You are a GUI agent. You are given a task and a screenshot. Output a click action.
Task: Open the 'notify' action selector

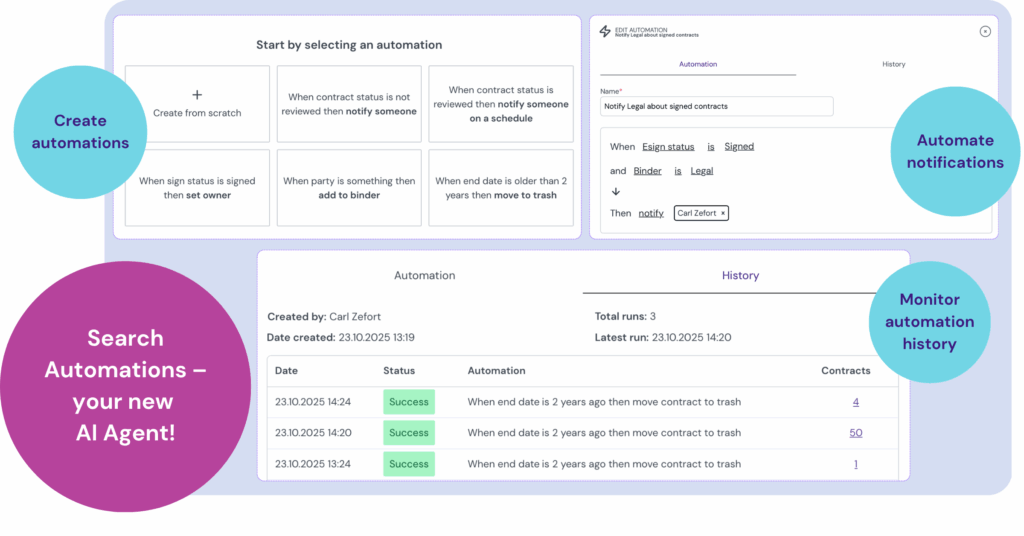click(651, 213)
